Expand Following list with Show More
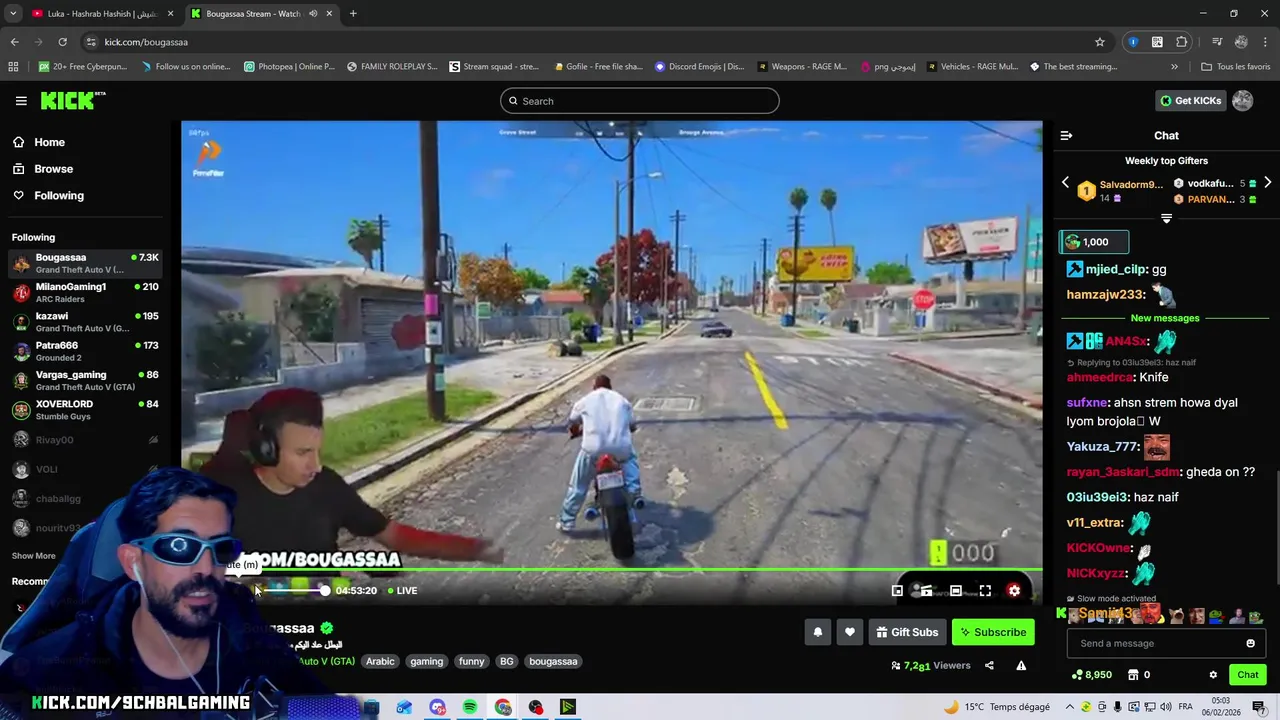 [34, 556]
